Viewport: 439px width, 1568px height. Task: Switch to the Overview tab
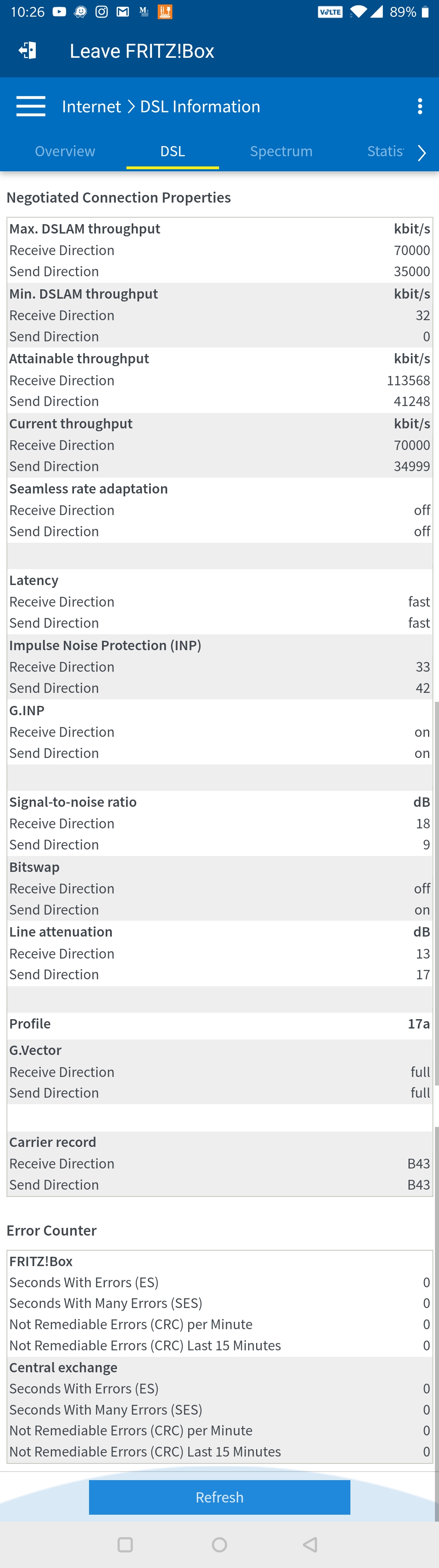point(65,151)
